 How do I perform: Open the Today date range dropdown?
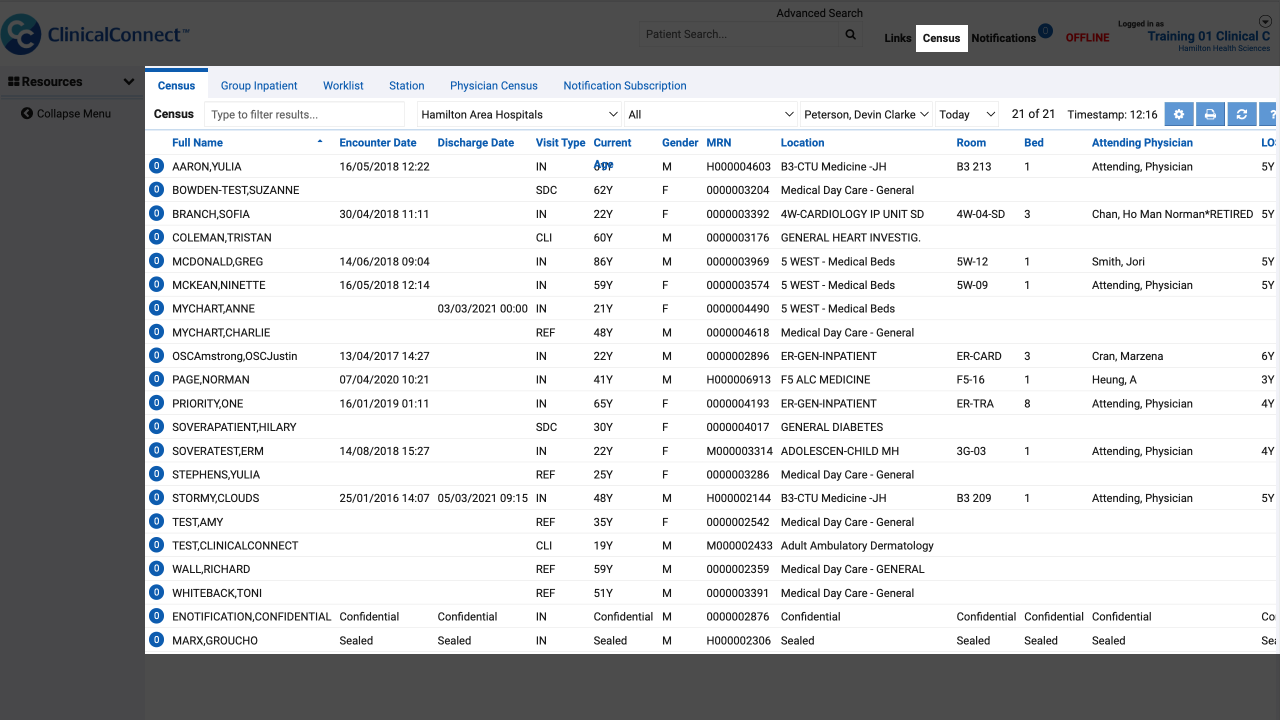tap(967, 114)
